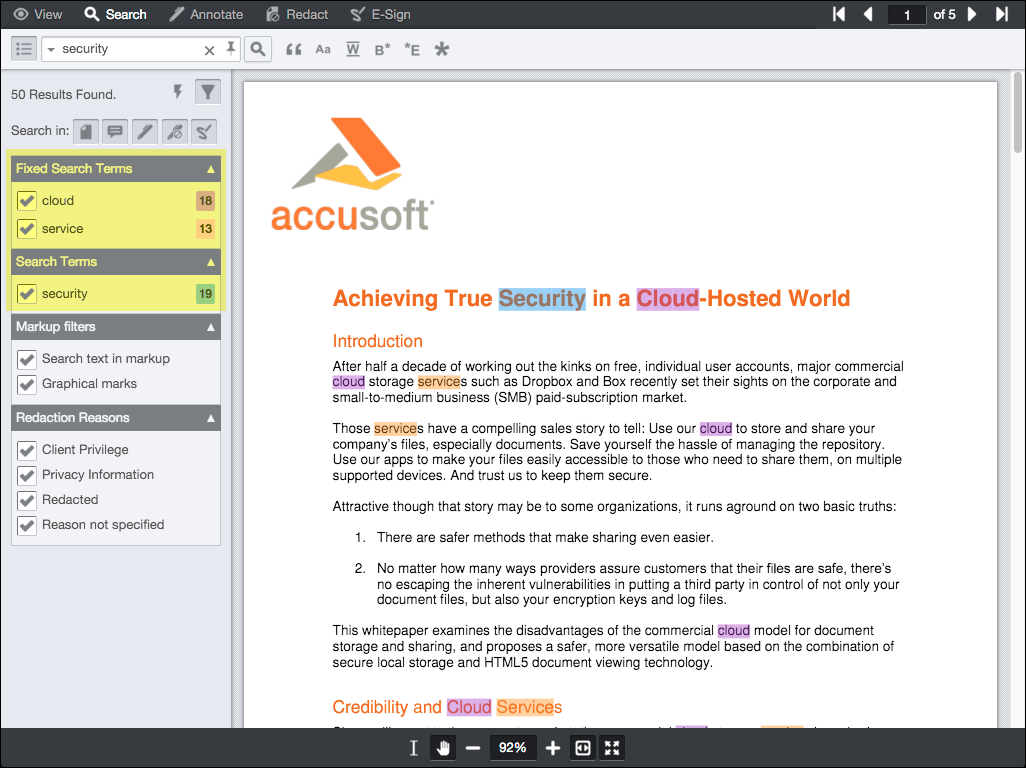Open the E-Sign tab
Image resolution: width=1026 pixels, height=768 pixels.
[x=380, y=14]
